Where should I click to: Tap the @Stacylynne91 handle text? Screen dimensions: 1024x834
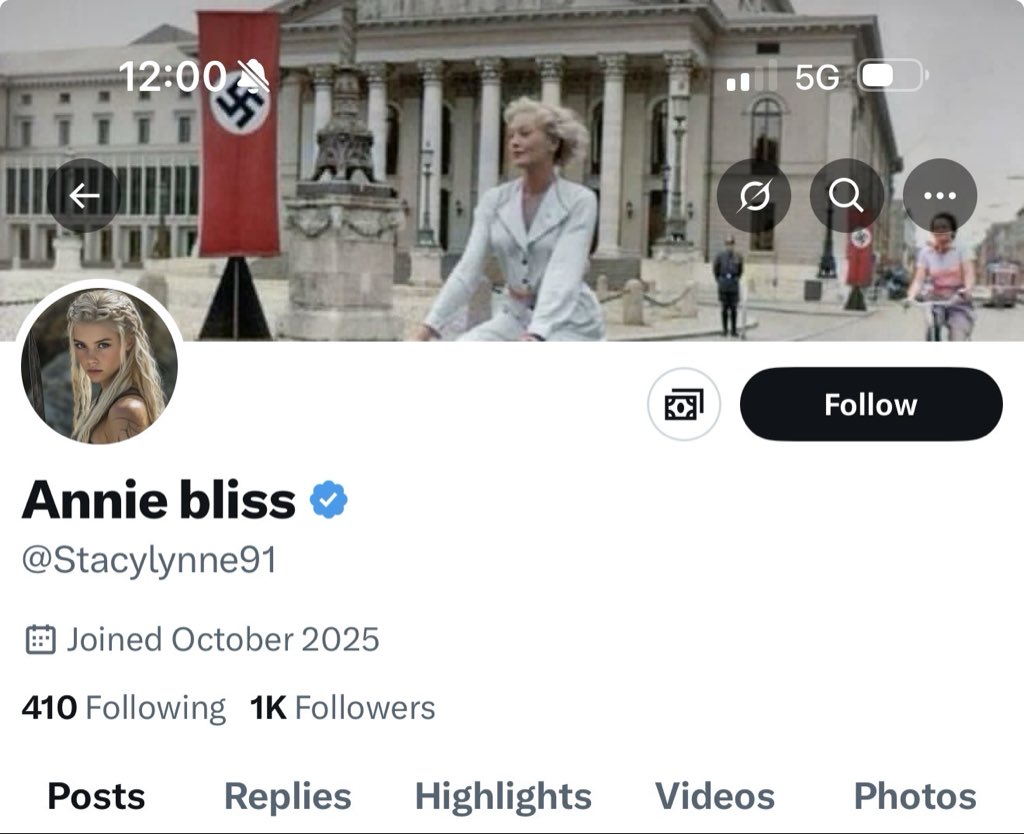149,561
